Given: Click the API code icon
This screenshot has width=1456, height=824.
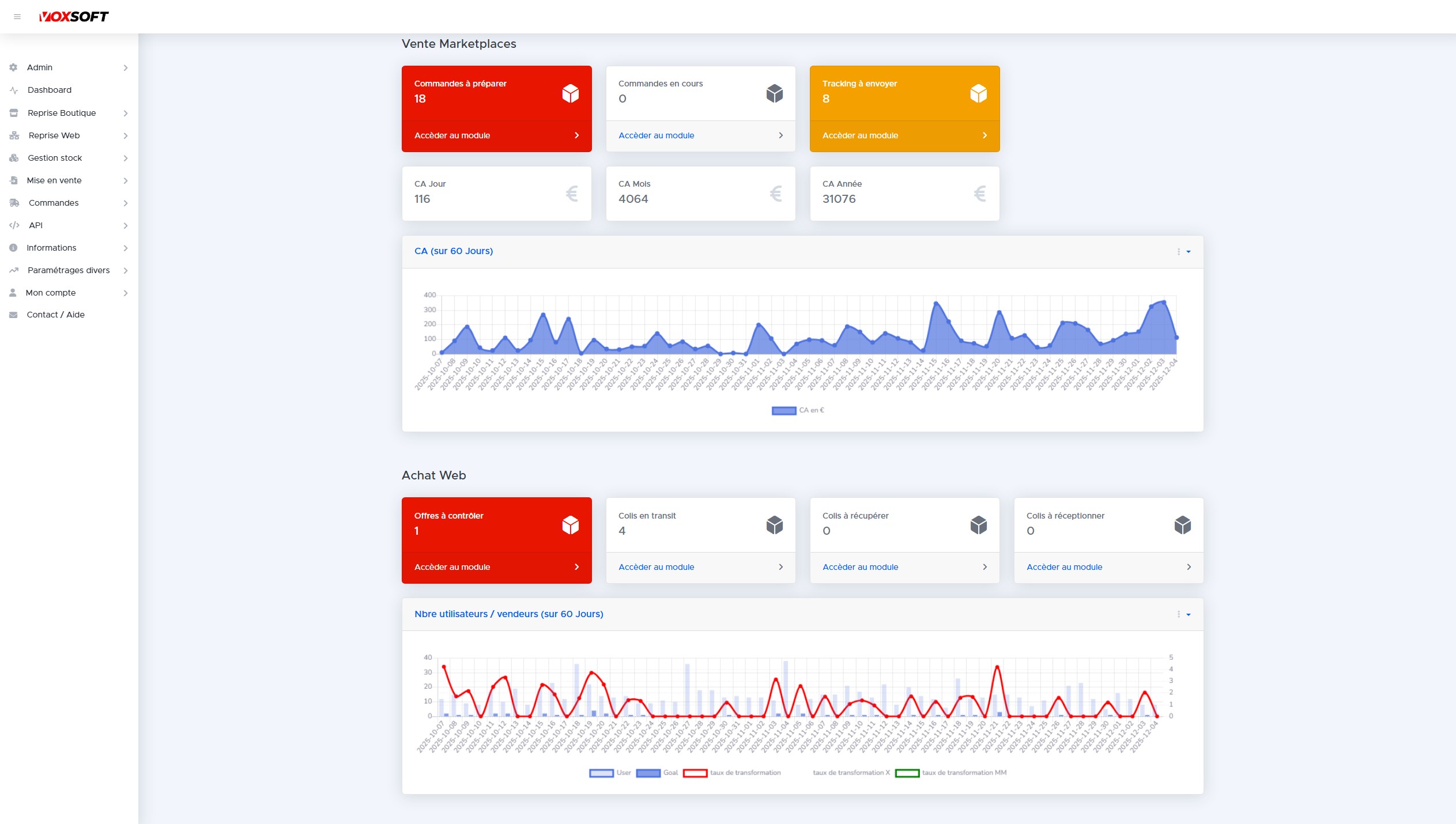Looking at the screenshot, I should tap(14, 225).
